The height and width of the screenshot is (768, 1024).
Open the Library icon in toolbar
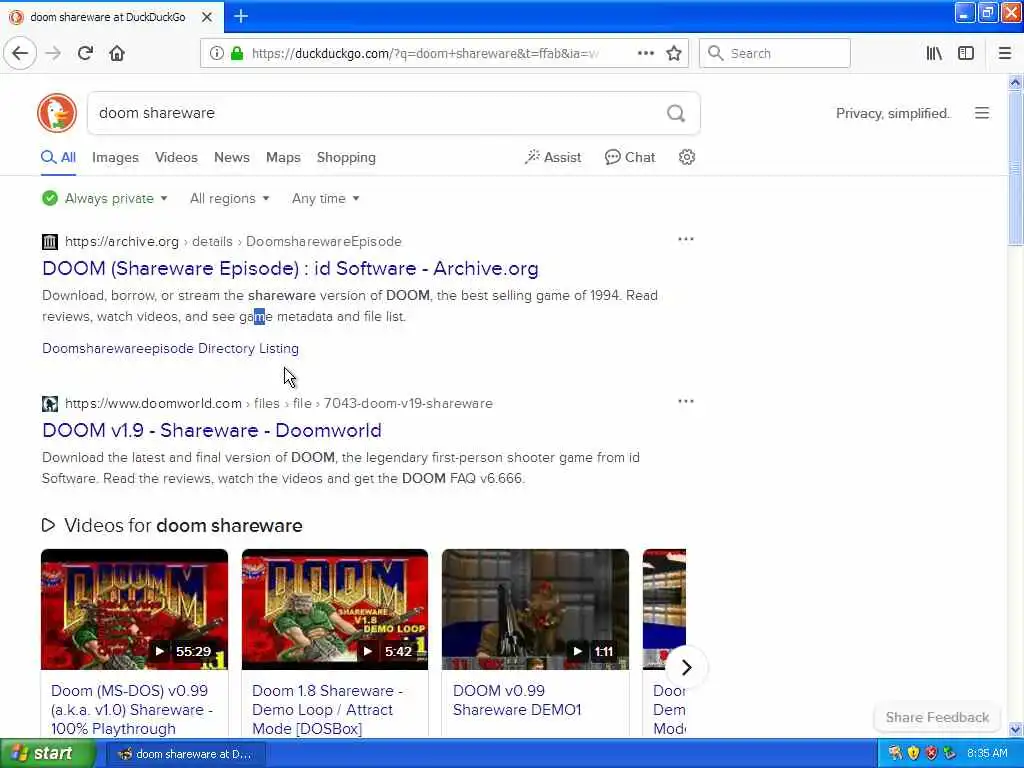934,54
